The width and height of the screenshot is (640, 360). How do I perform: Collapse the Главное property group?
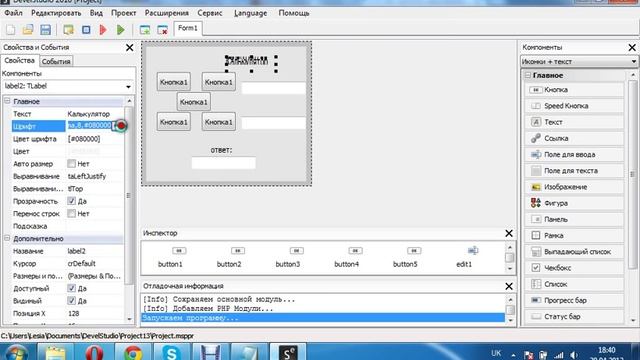click(7, 101)
